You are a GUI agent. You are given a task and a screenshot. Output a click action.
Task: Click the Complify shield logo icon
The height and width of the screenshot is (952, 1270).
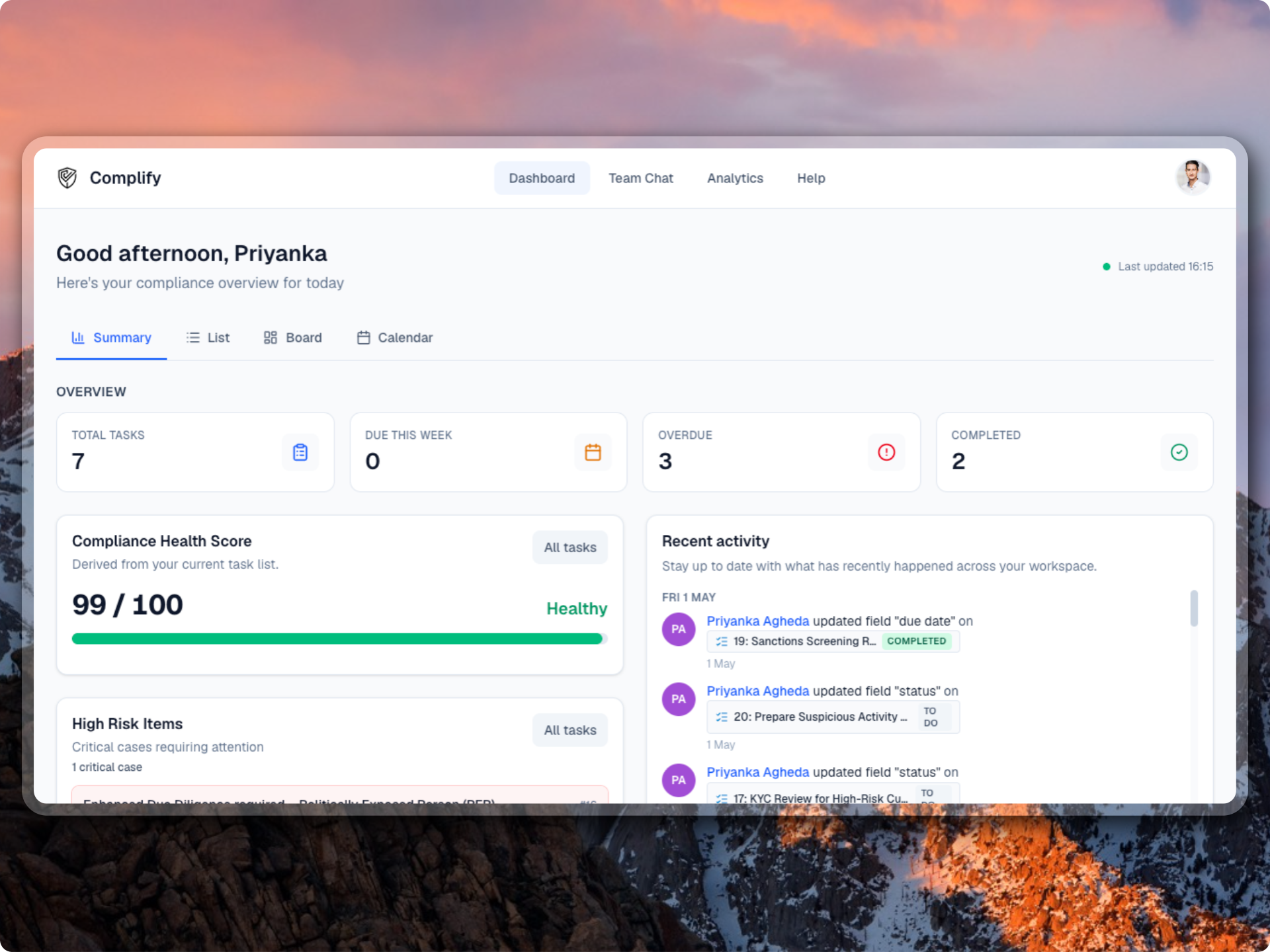pyautogui.click(x=67, y=178)
